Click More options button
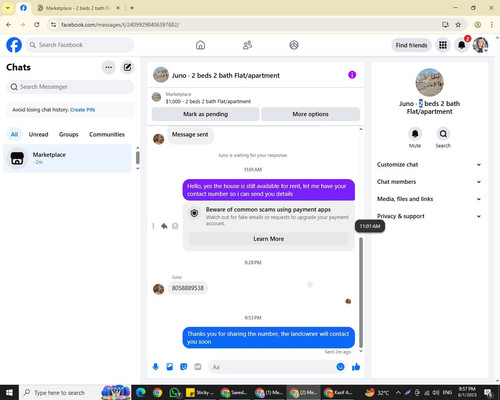The width and height of the screenshot is (500, 400). [310, 114]
